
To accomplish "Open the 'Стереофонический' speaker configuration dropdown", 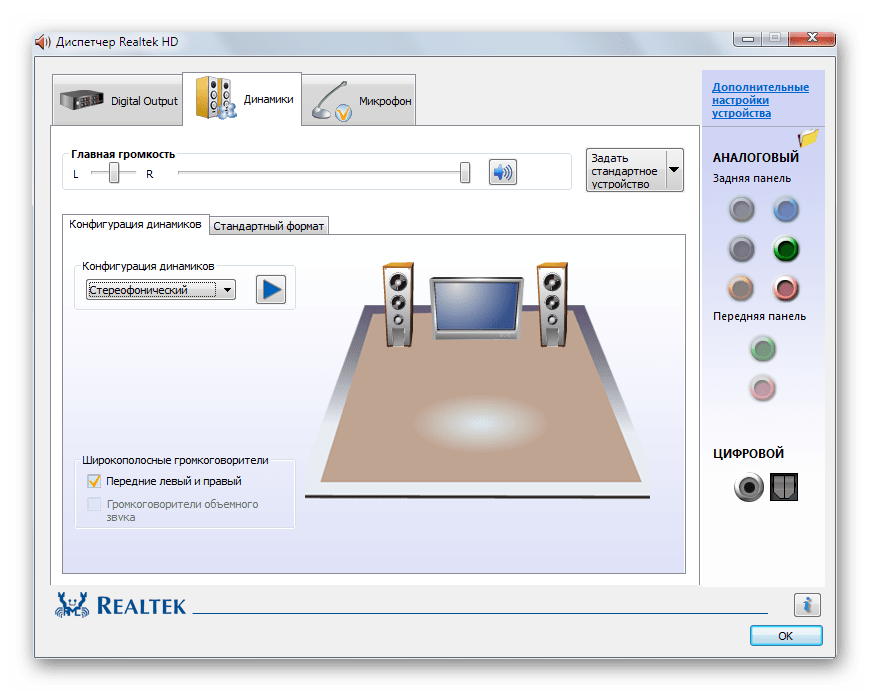I will (x=160, y=290).
